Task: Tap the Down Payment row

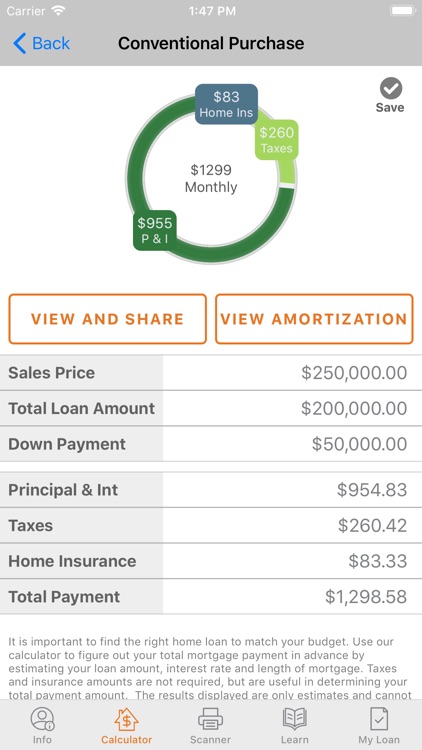Action: (211, 444)
